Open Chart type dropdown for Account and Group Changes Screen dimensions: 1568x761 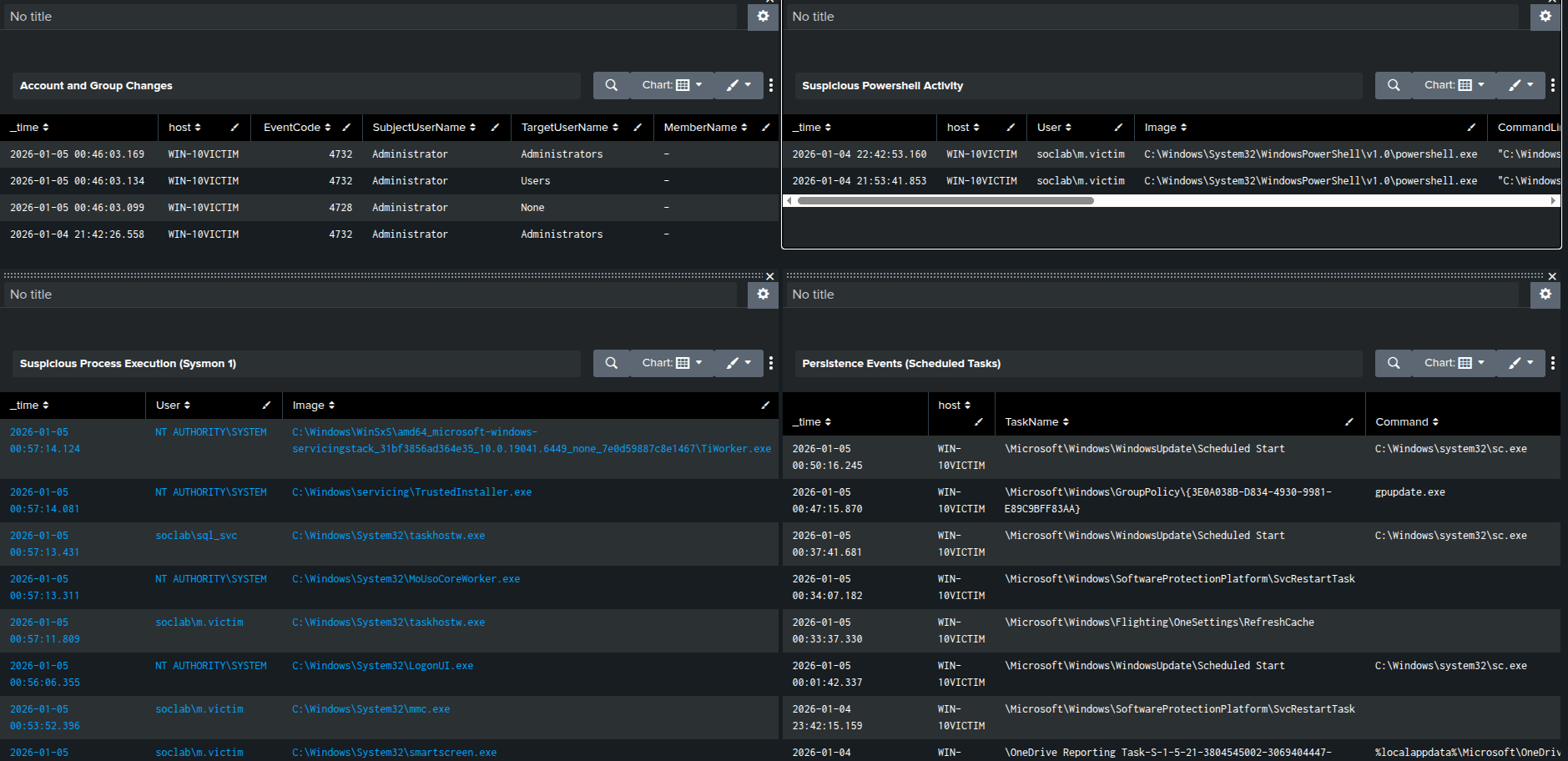(x=672, y=85)
